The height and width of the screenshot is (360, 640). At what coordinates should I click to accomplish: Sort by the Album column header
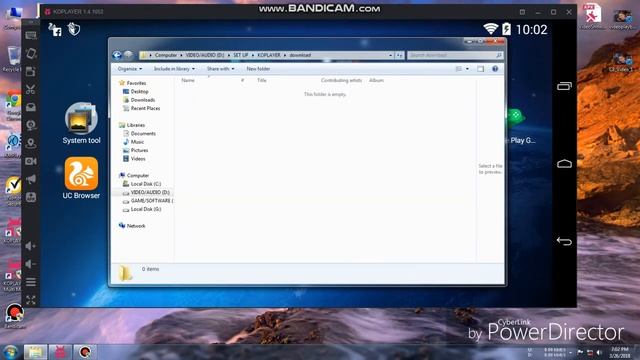point(376,80)
